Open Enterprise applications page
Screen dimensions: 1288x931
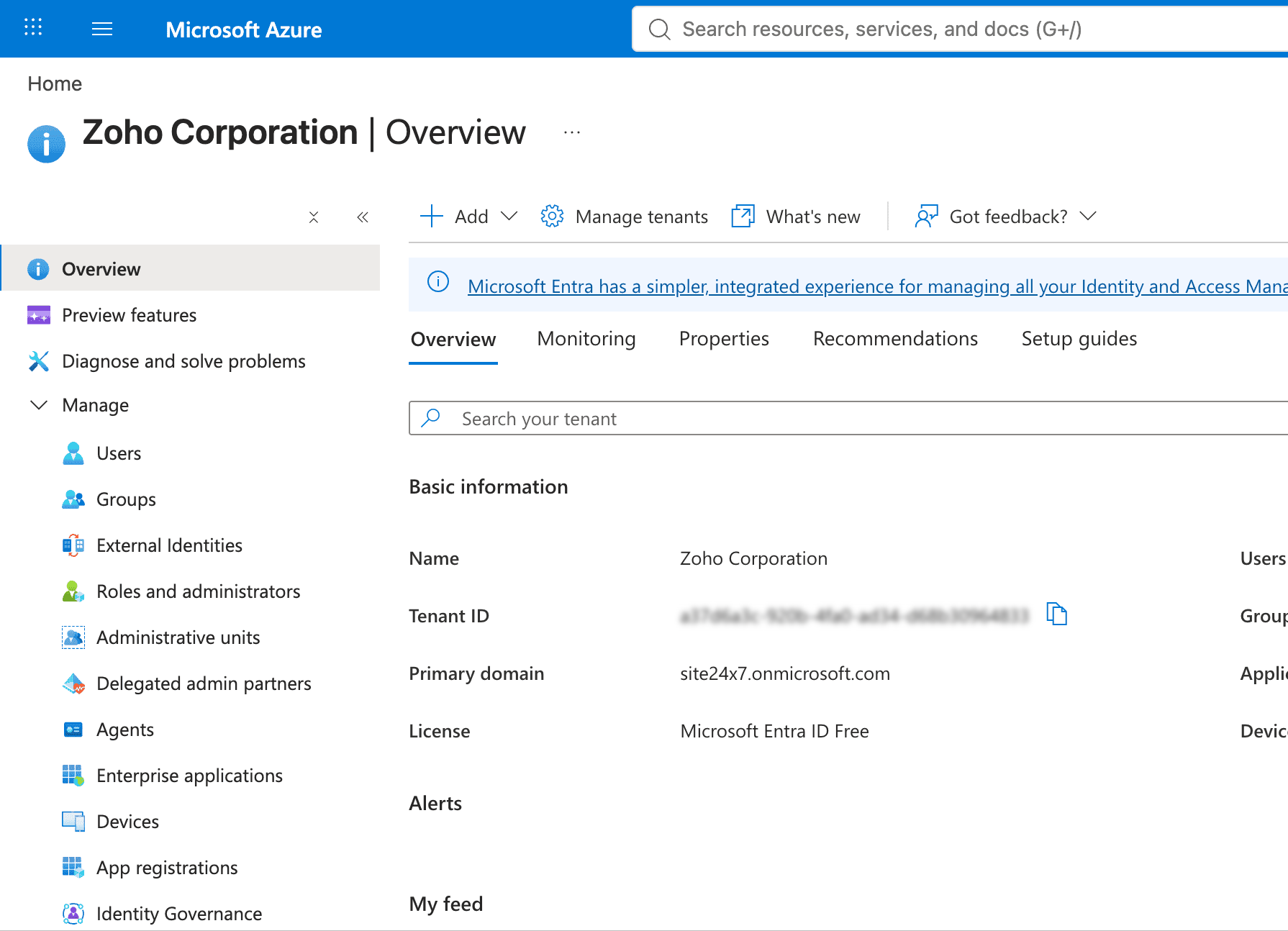click(191, 776)
